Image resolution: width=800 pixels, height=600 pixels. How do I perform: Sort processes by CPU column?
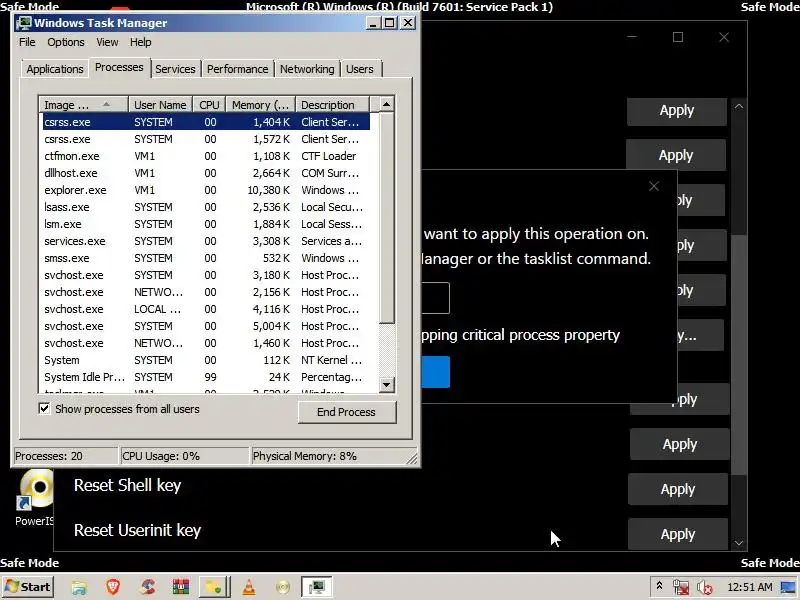coord(209,105)
